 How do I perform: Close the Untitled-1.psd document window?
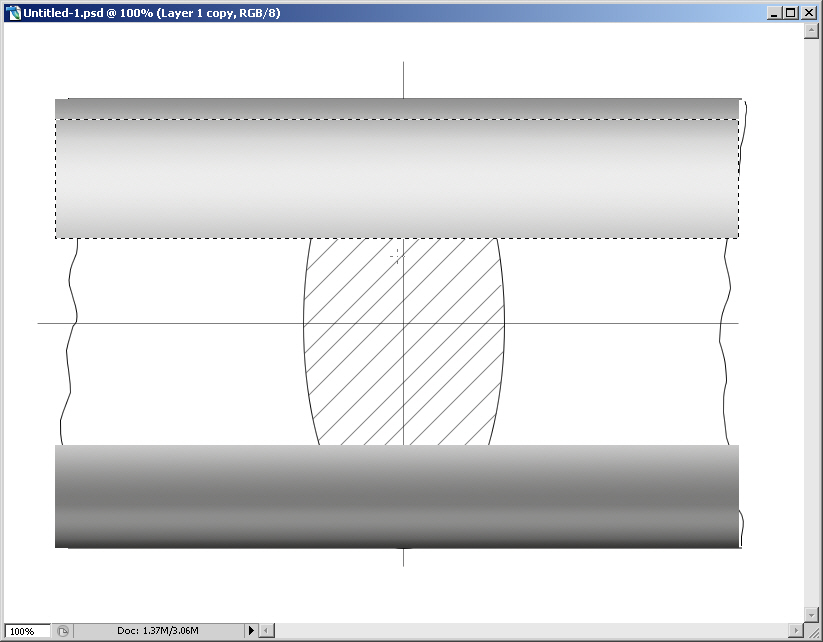[x=809, y=13]
